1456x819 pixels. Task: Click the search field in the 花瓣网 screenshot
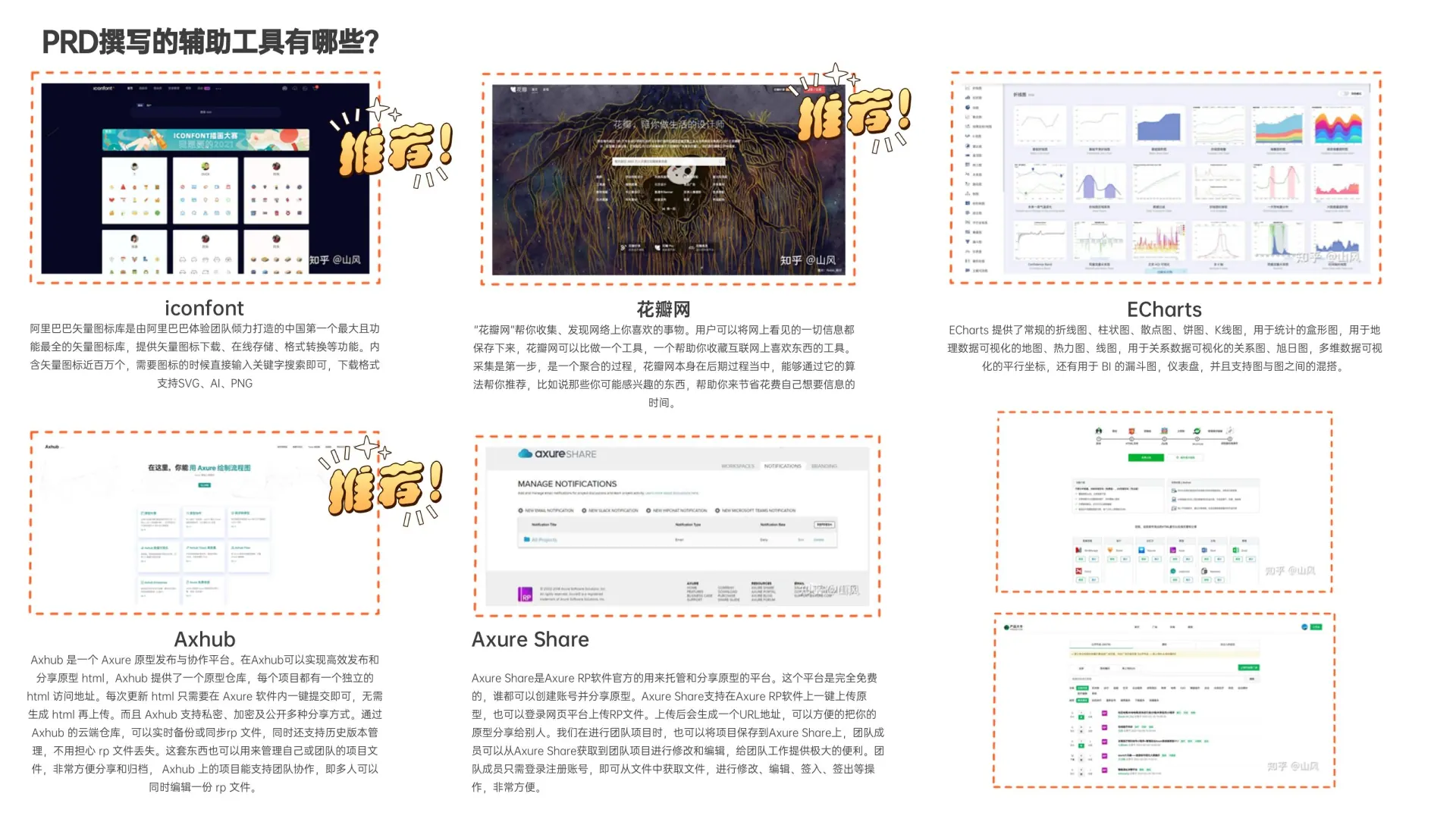668,162
